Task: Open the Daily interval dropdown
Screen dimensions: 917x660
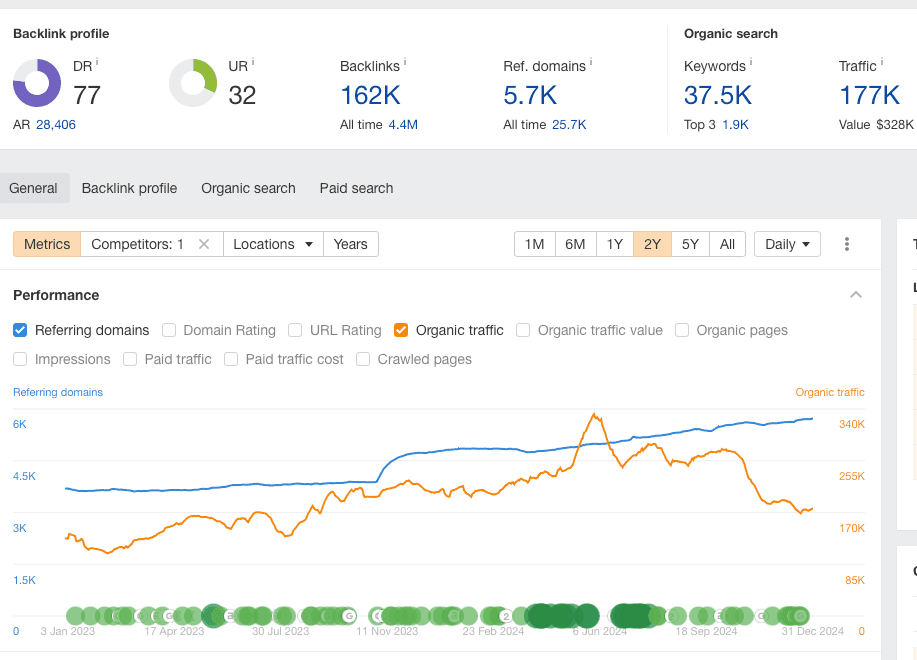Action: click(787, 244)
